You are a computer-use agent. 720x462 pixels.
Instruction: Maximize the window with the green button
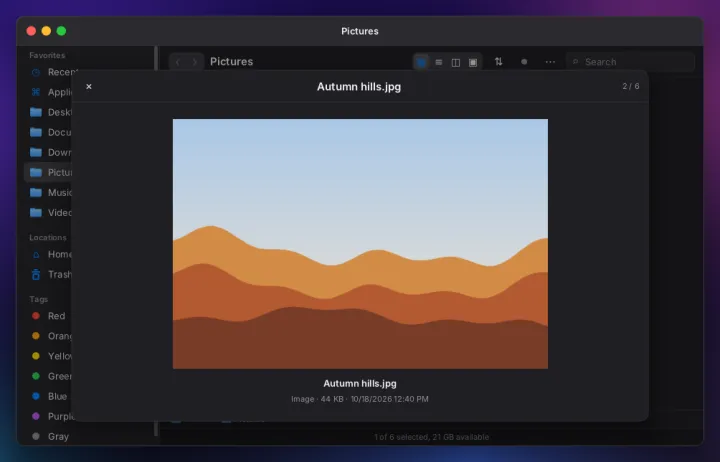click(x=61, y=31)
